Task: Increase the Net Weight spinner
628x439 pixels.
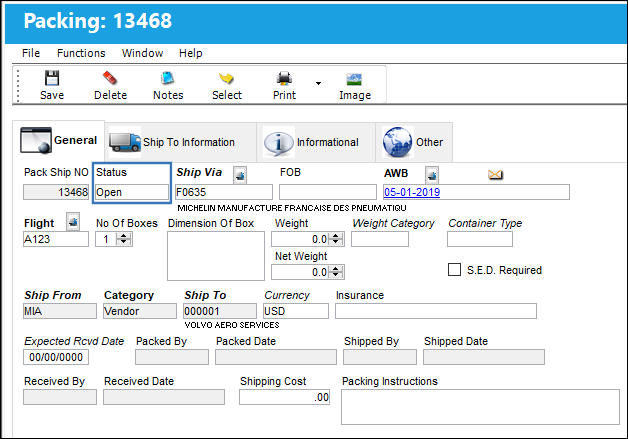Action: pos(336,269)
